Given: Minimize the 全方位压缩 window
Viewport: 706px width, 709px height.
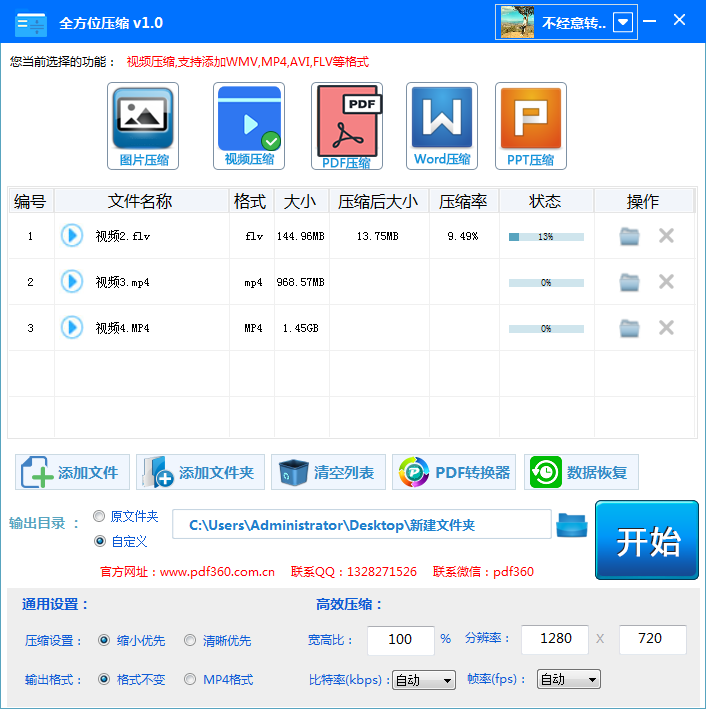Looking at the screenshot, I should click(649, 21).
